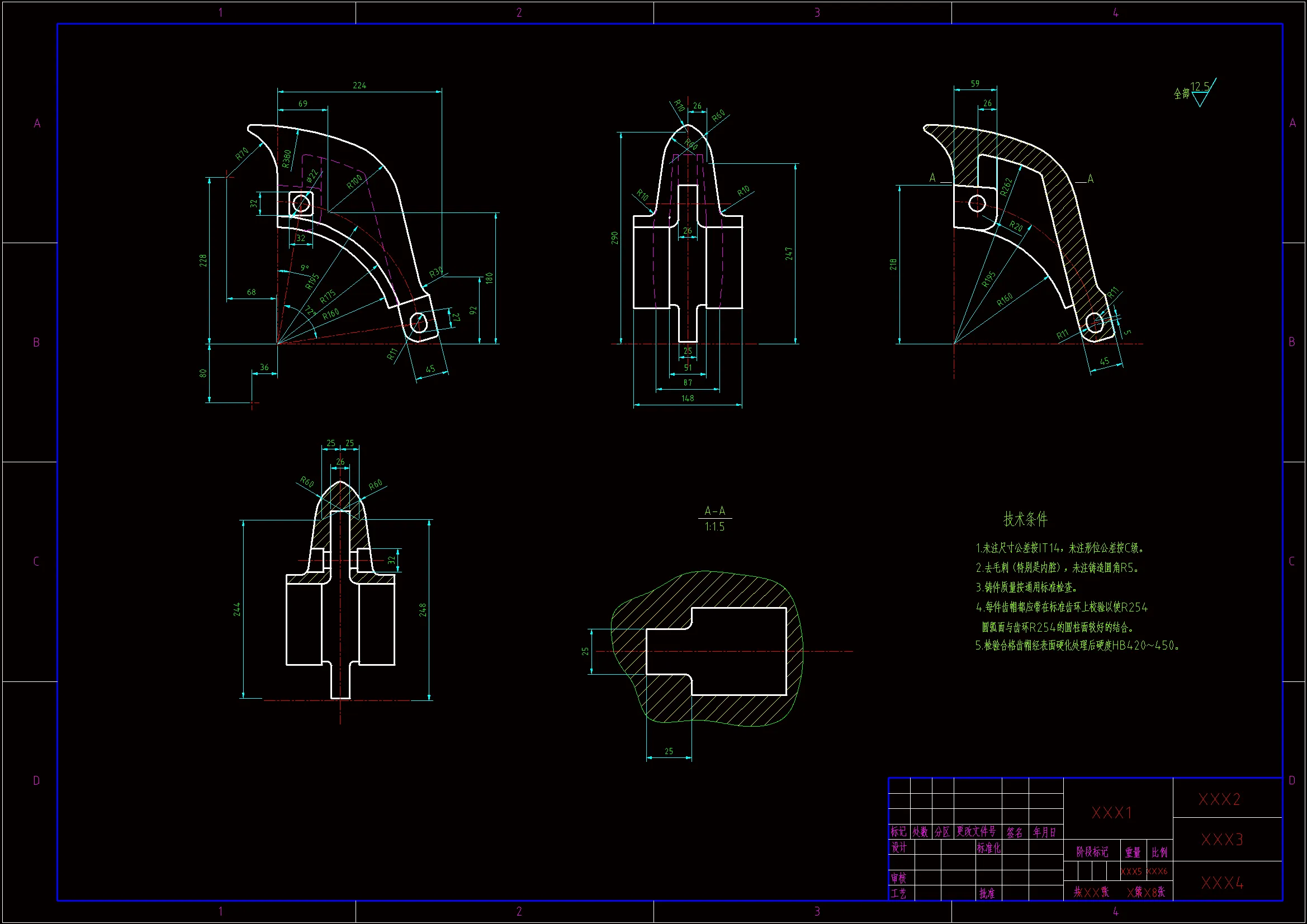Click the 技术条件 heading text

tap(1025, 519)
